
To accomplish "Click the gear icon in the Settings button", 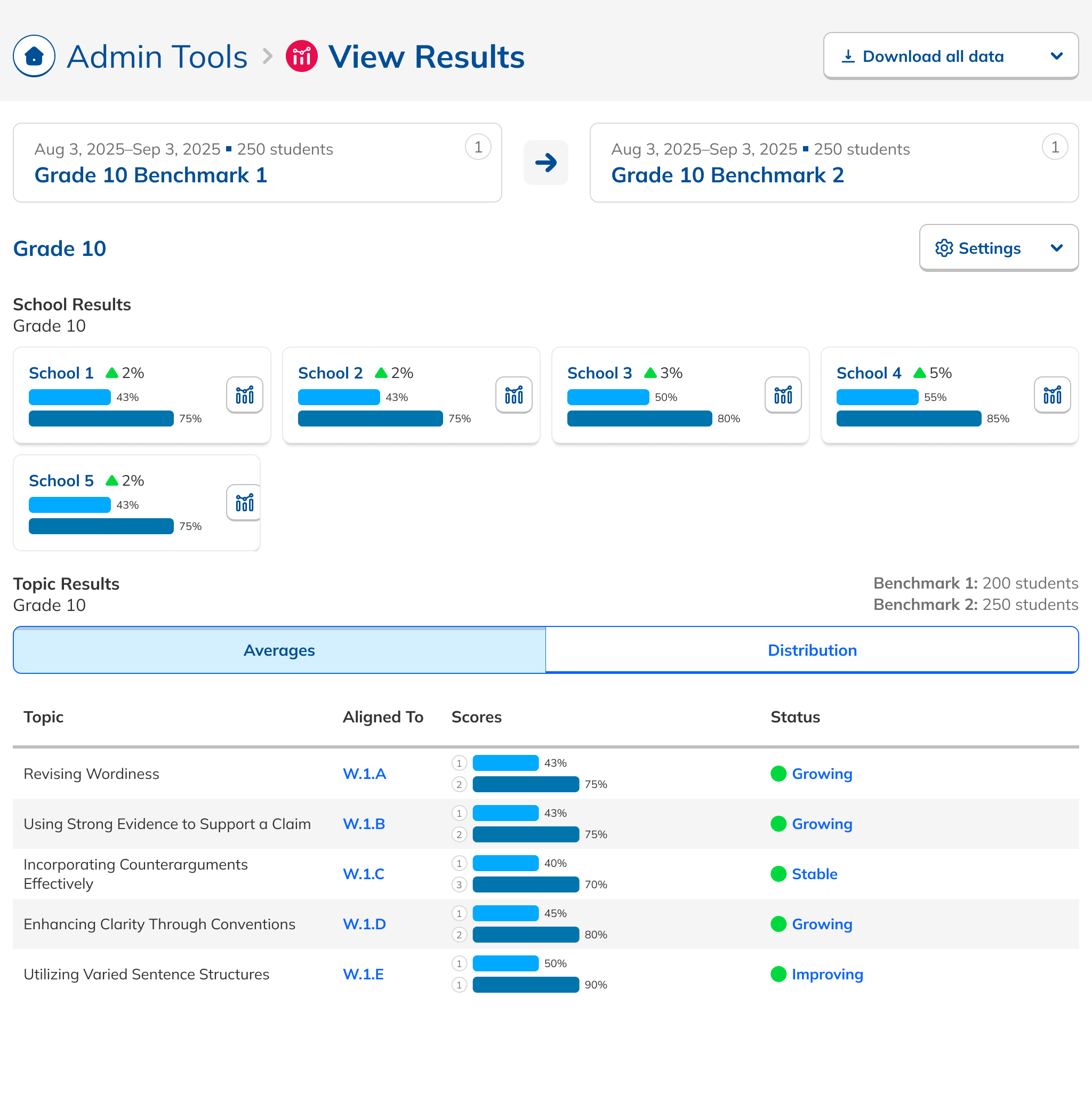I will [x=944, y=248].
